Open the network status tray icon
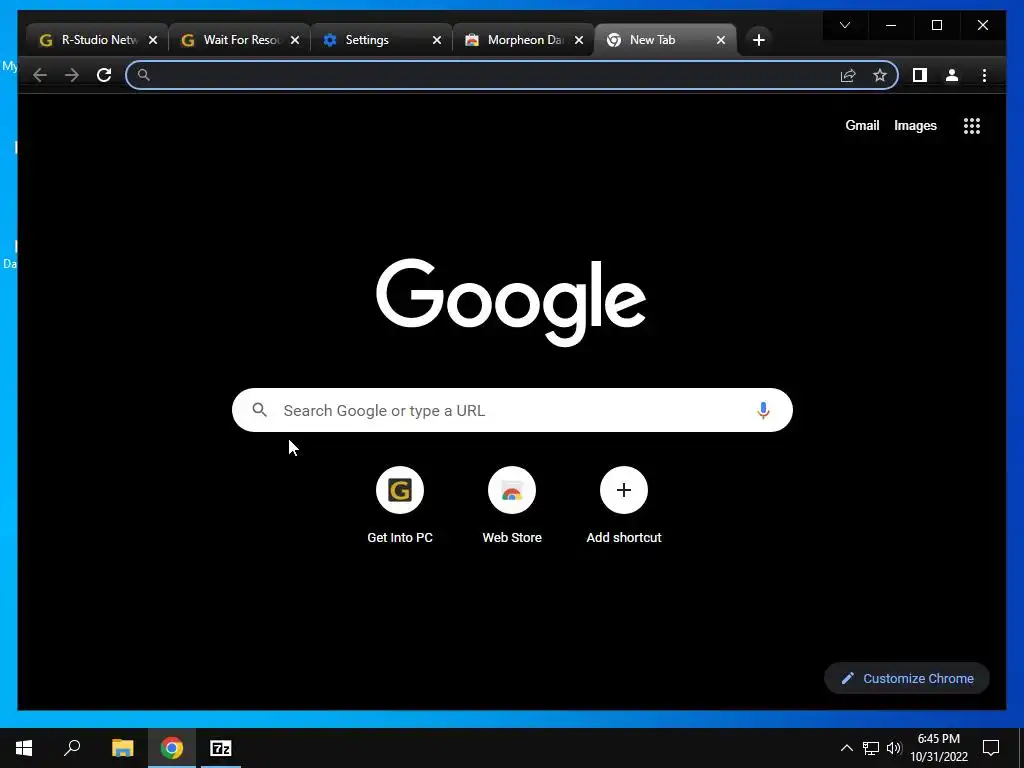The height and width of the screenshot is (768, 1024). point(871,748)
